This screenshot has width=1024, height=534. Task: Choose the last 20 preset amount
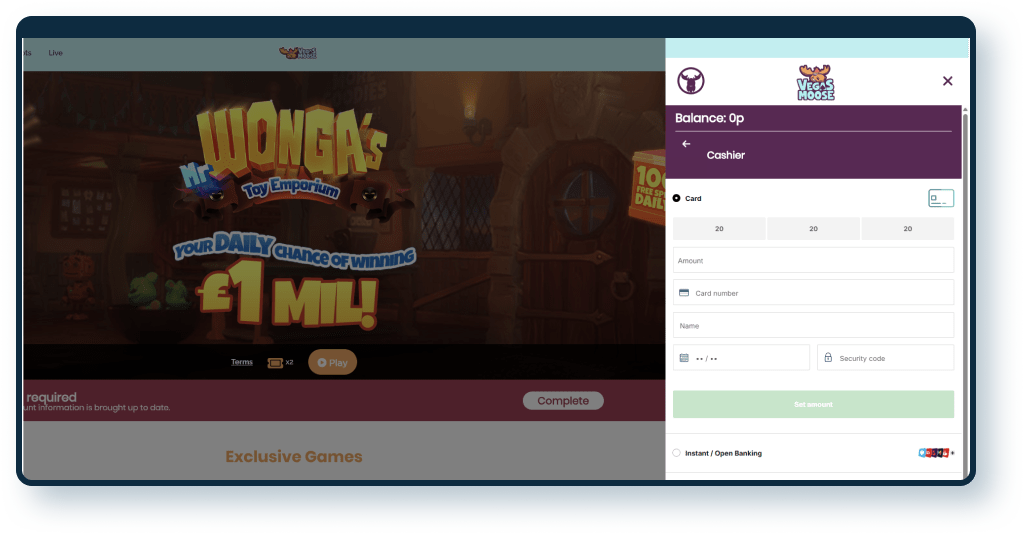click(908, 228)
